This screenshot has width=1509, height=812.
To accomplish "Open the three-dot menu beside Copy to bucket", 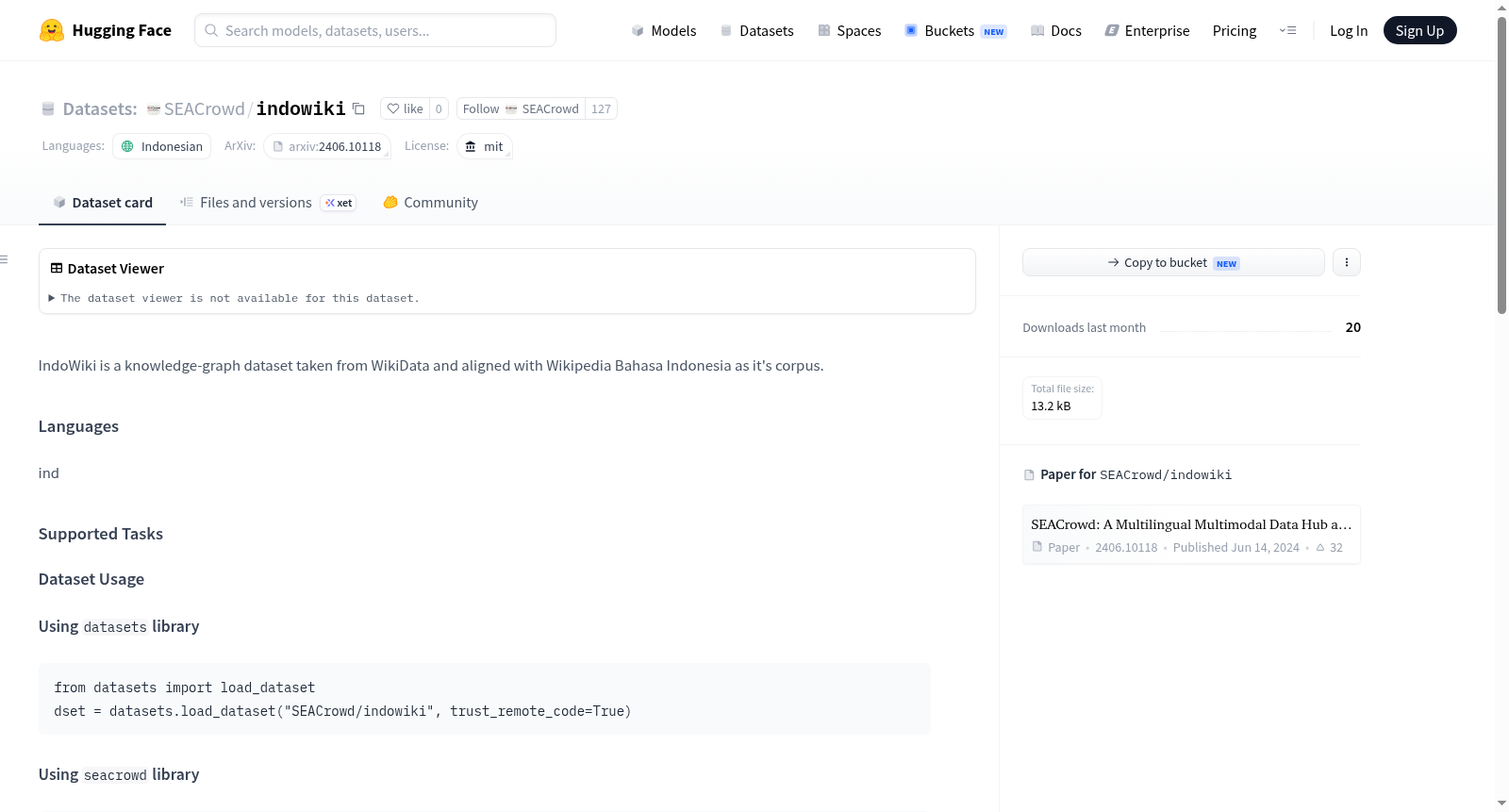I will [x=1347, y=262].
